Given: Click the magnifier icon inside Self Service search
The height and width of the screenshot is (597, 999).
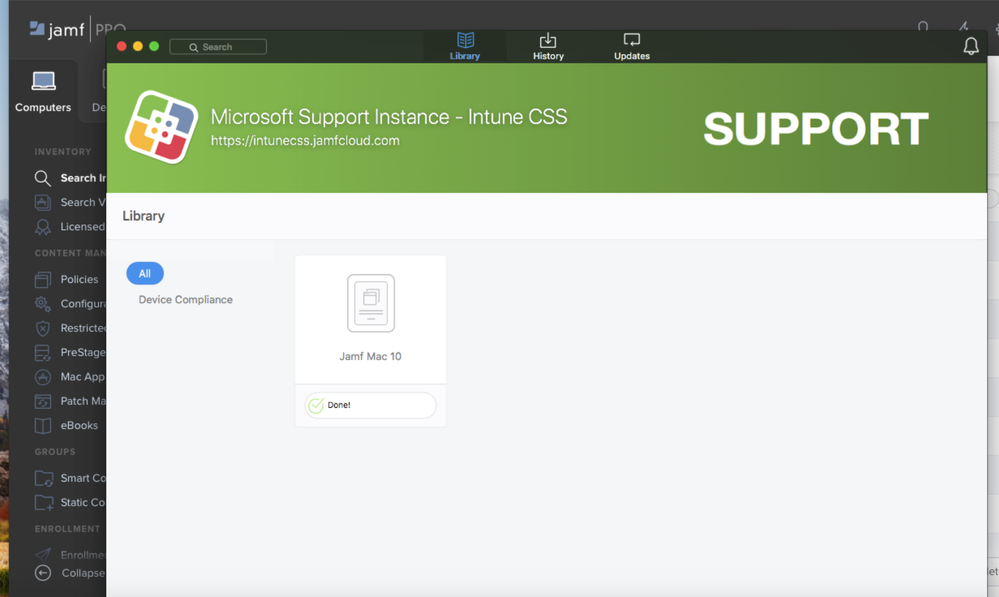Looking at the screenshot, I should [x=194, y=47].
